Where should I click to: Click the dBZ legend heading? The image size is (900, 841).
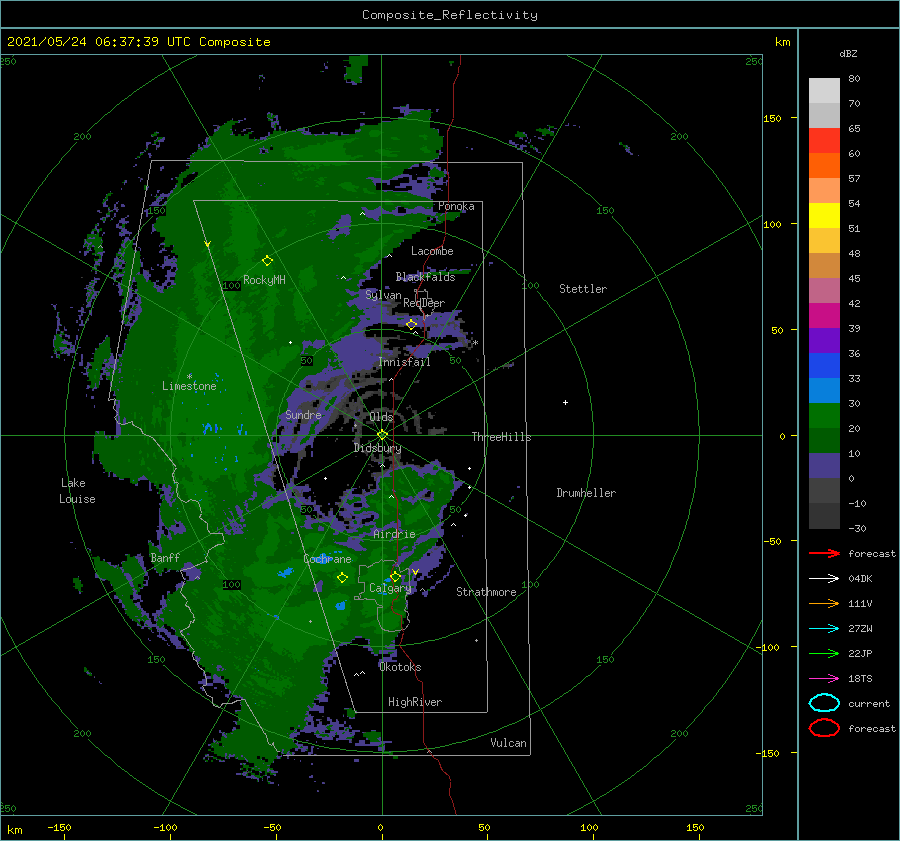pyautogui.click(x=848, y=53)
